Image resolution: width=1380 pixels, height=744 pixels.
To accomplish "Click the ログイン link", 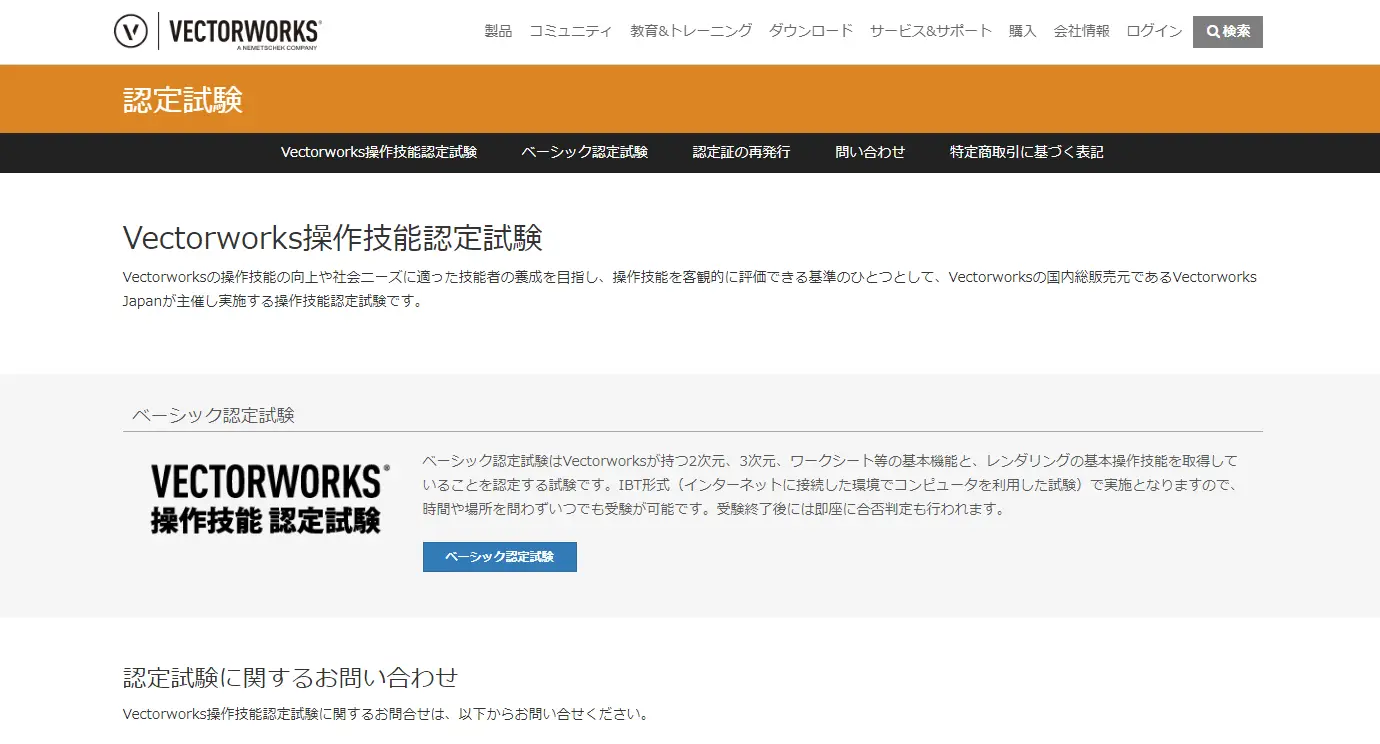I will [x=1154, y=31].
